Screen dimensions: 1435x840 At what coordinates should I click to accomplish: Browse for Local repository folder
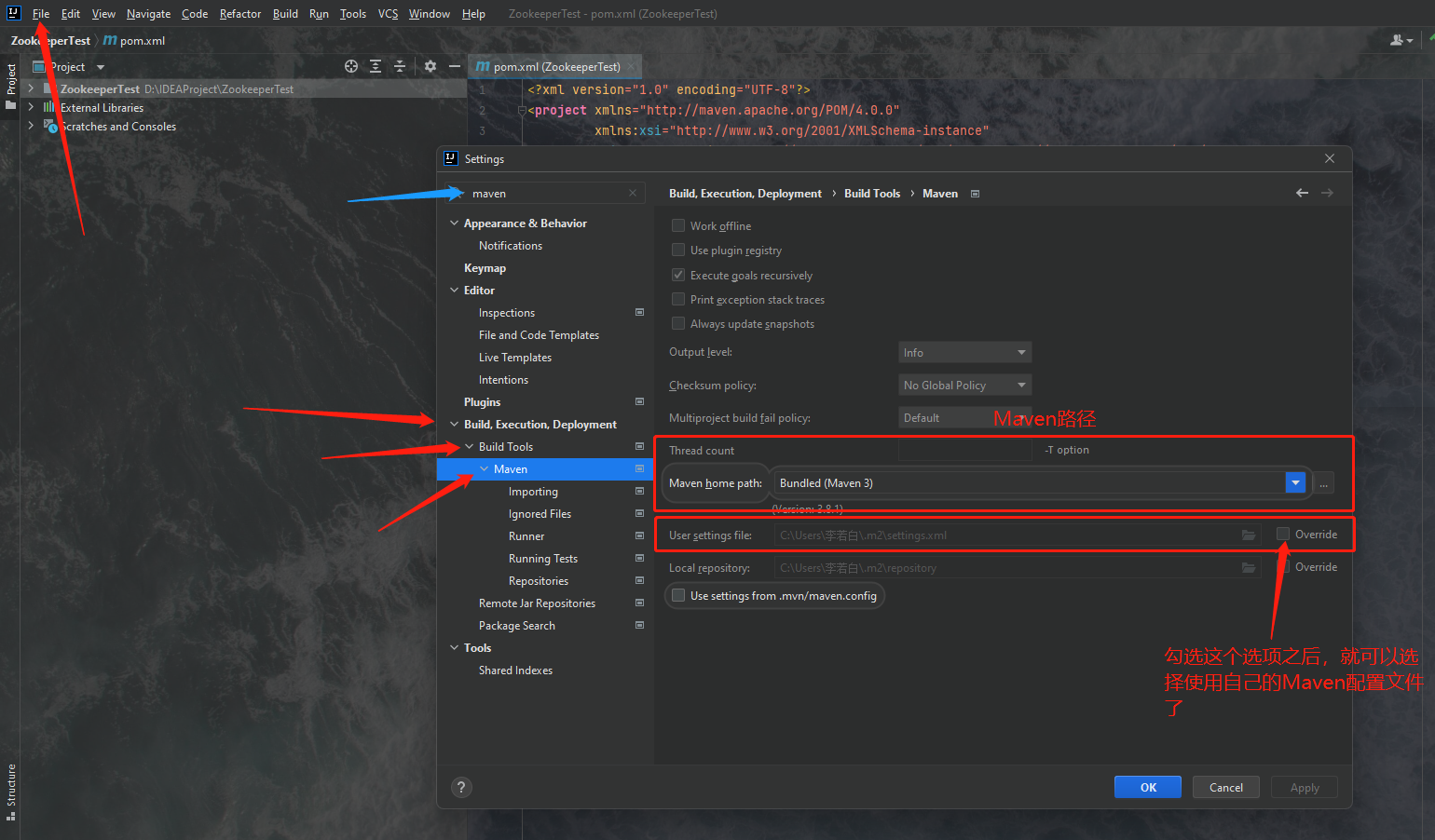(x=1249, y=567)
